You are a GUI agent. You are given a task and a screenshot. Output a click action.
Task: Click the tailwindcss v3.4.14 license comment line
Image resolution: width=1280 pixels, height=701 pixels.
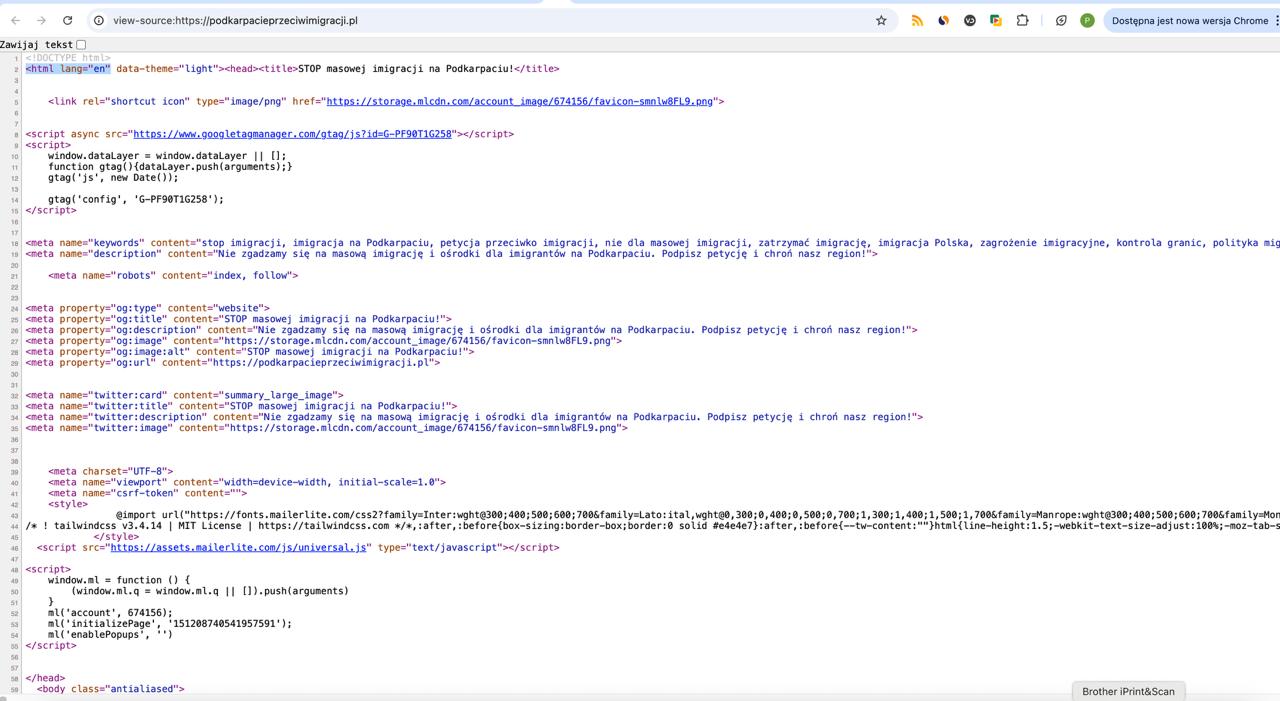point(653,526)
